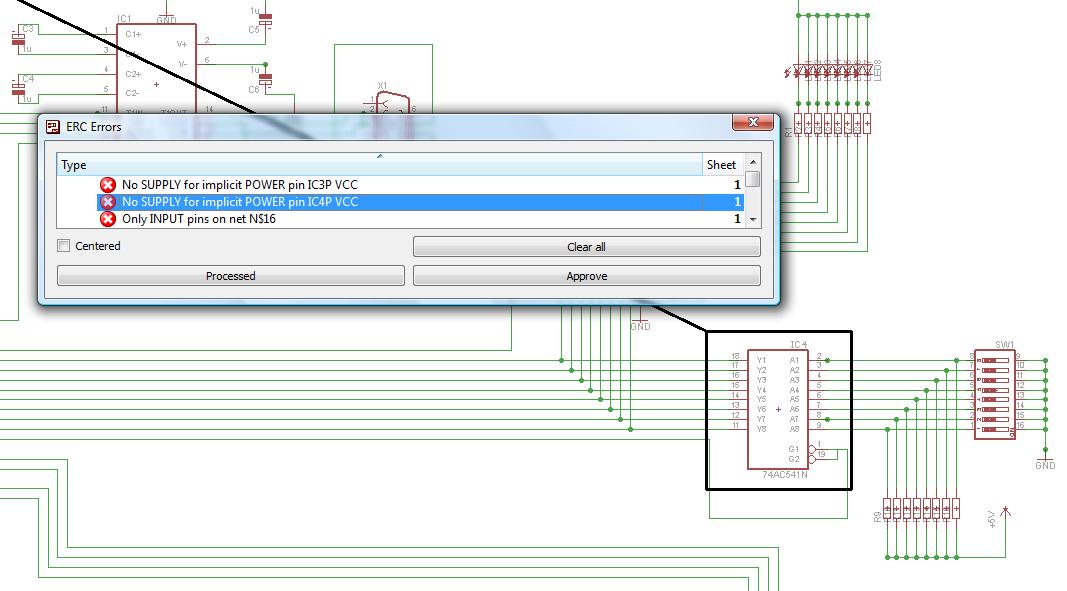Click the Clear all button
Screen dimensions: 1067x591
(587, 246)
